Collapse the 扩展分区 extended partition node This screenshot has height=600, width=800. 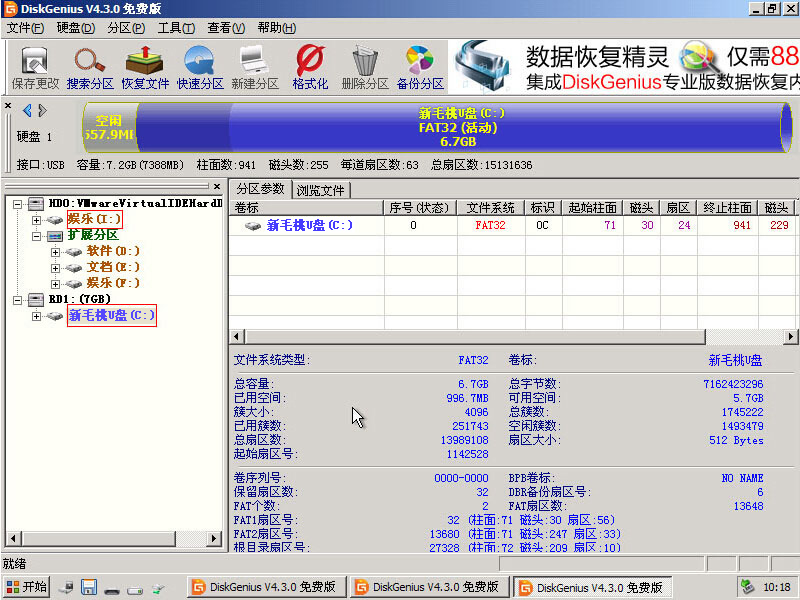pos(36,236)
